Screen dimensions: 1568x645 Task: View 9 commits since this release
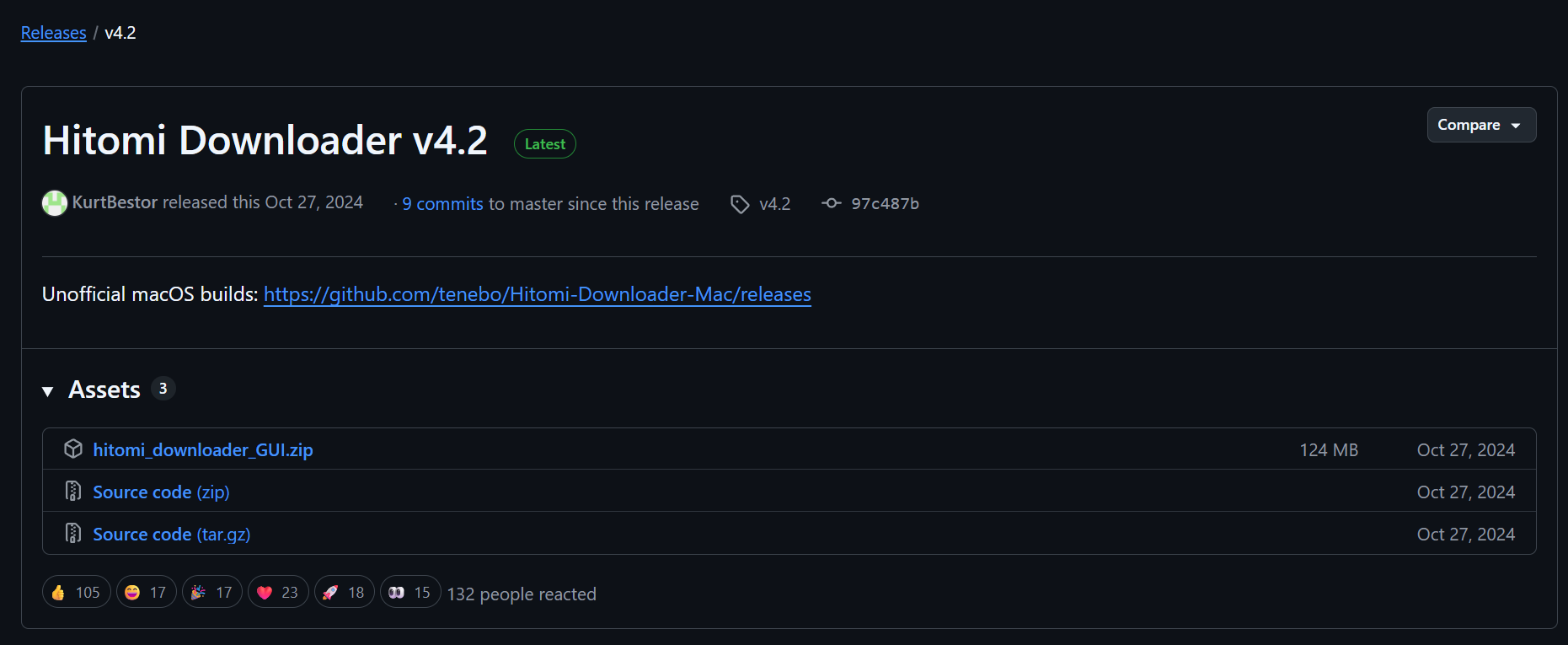[442, 204]
